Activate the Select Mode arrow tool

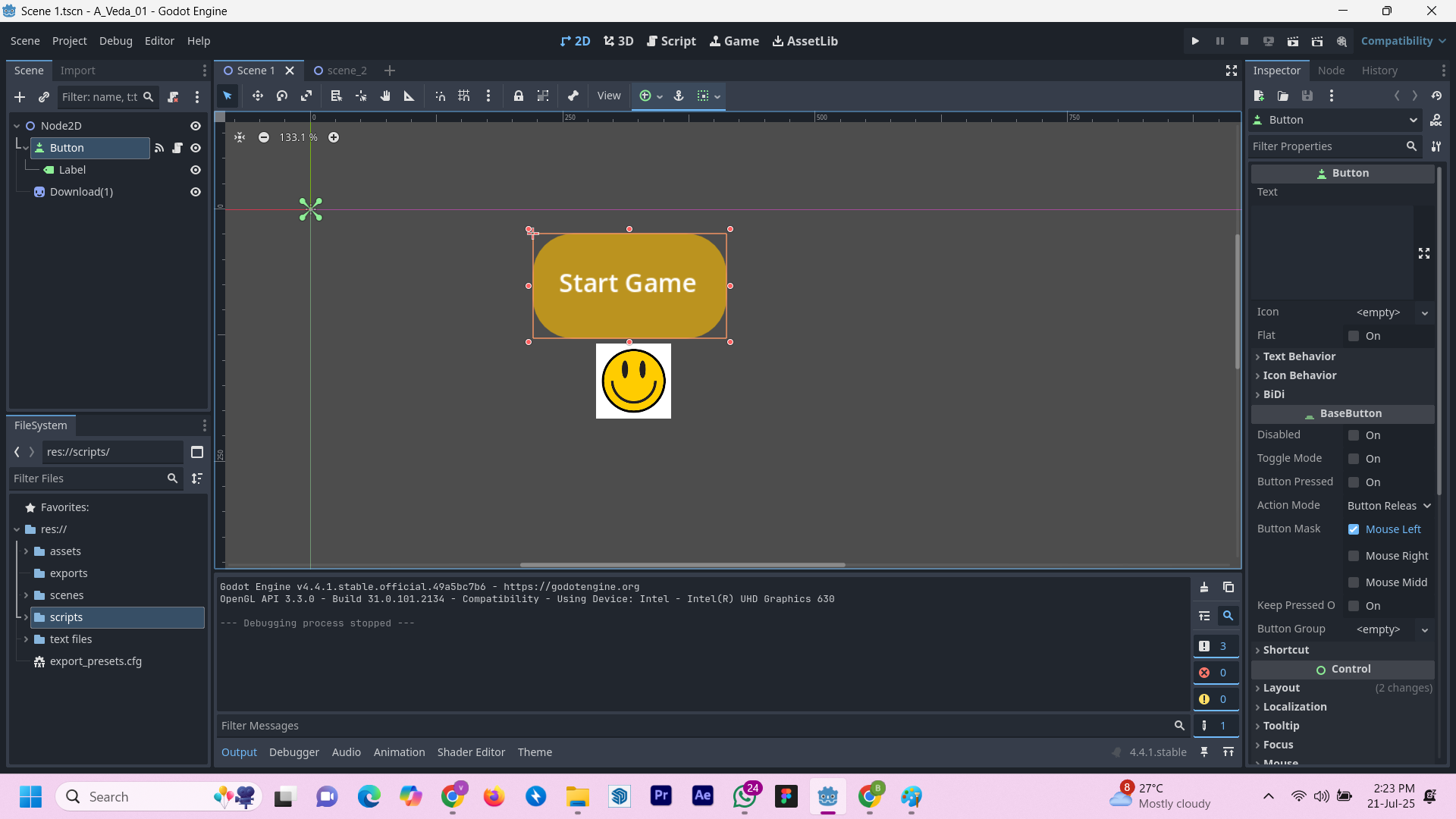pyautogui.click(x=227, y=96)
